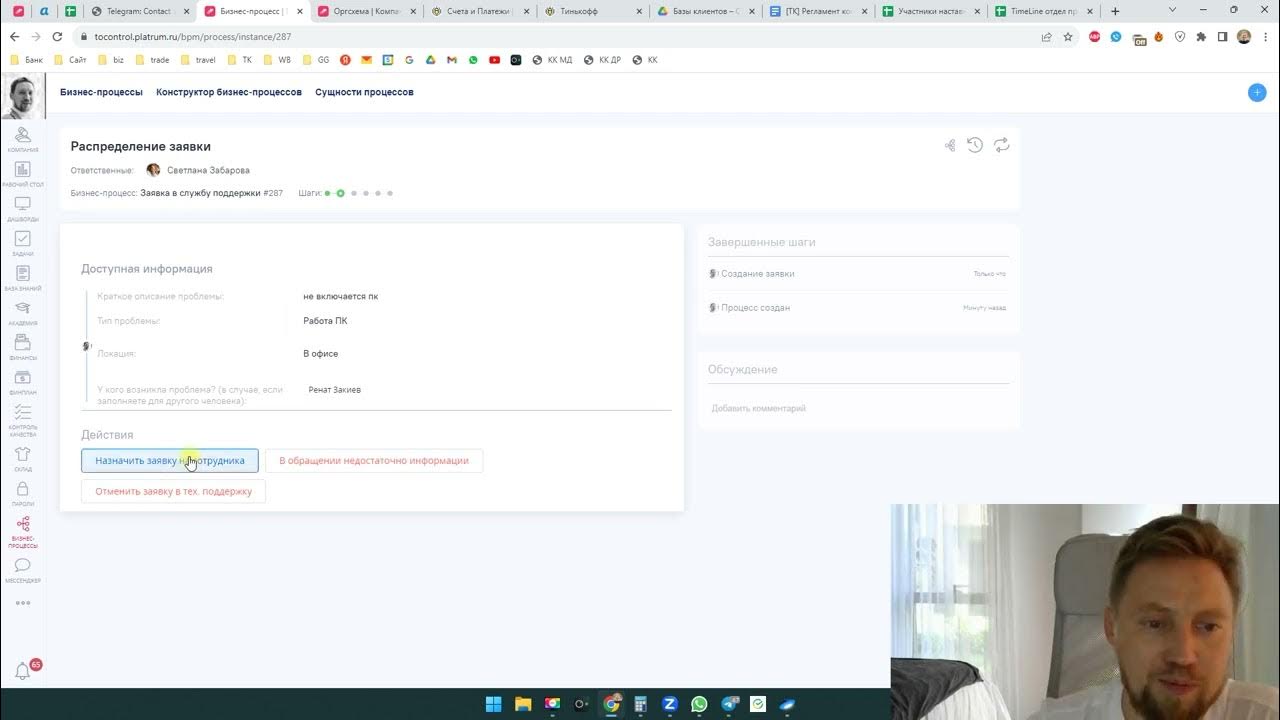Switch to Telegram: Contact browser tab
Screen dimensions: 1280x720
pos(139,11)
